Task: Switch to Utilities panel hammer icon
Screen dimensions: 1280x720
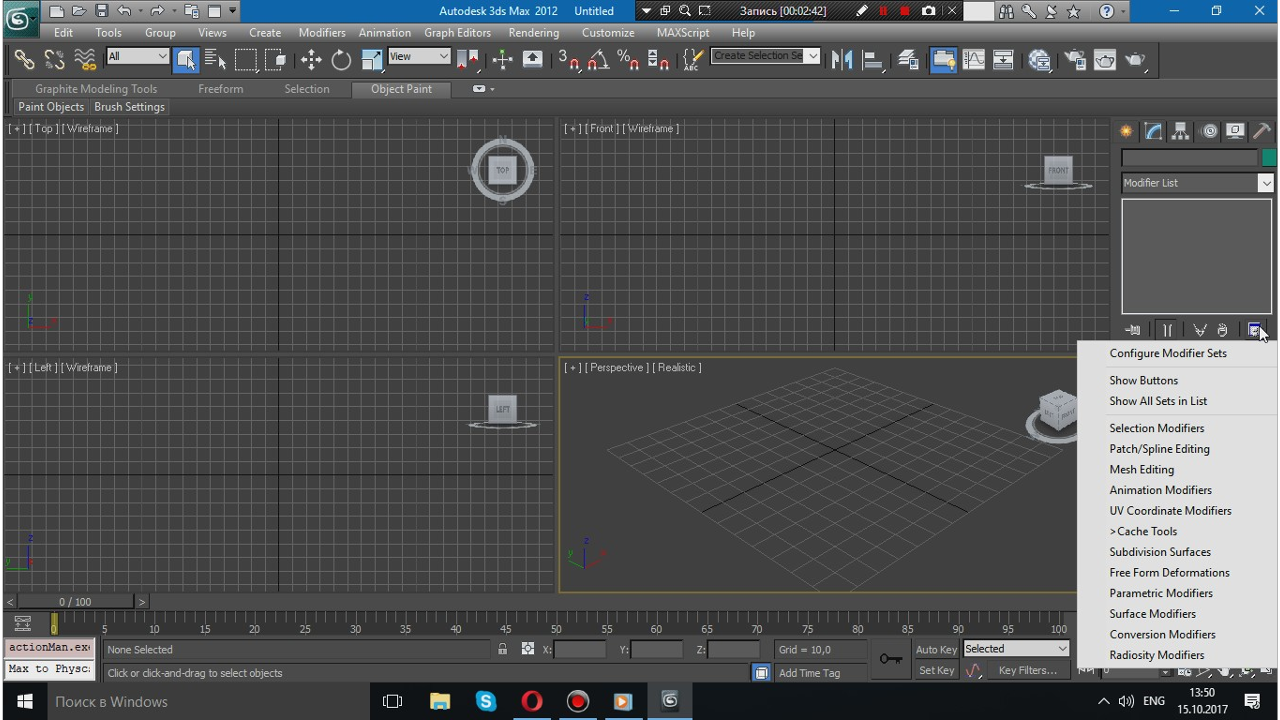Action: [x=1262, y=131]
